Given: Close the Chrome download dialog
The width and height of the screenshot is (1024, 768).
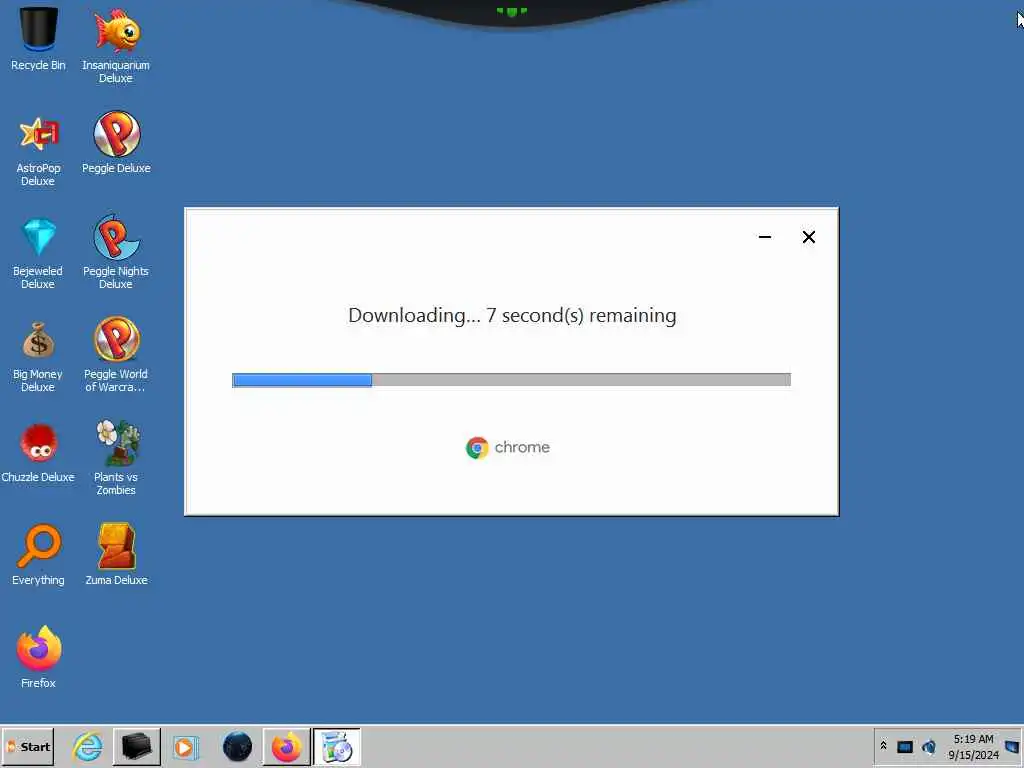Looking at the screenshot, I should click(808, 237).
